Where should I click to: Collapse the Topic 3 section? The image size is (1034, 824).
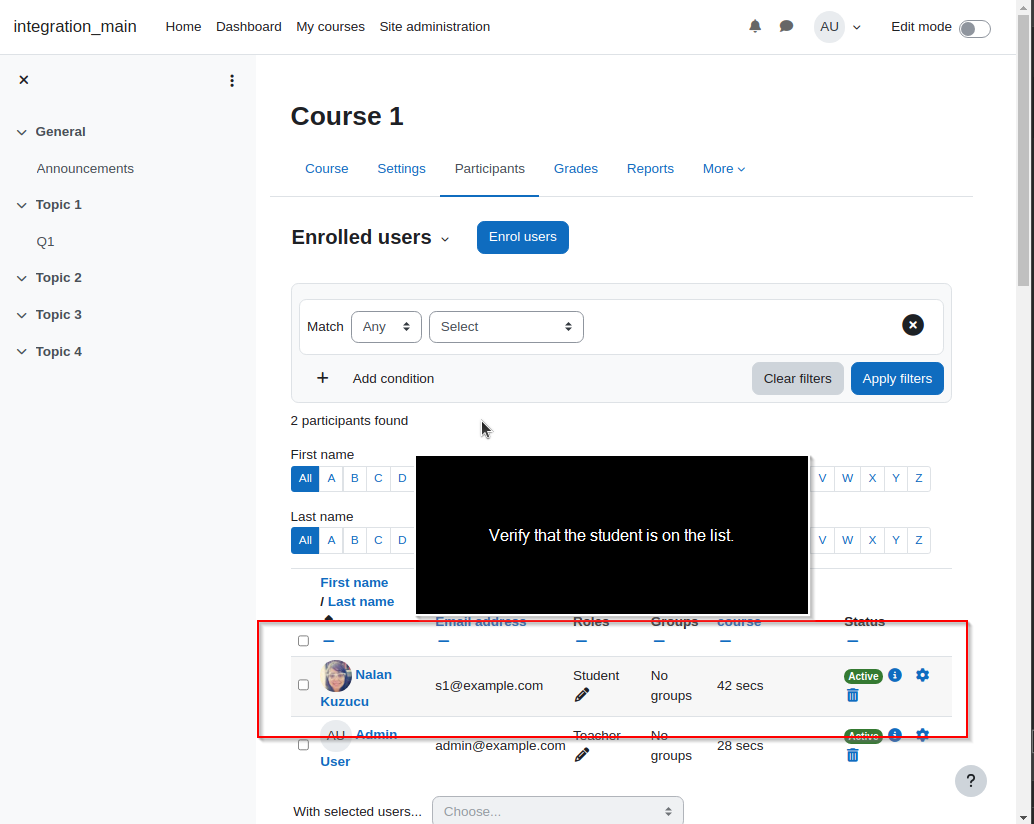click(x=22, y=315)
